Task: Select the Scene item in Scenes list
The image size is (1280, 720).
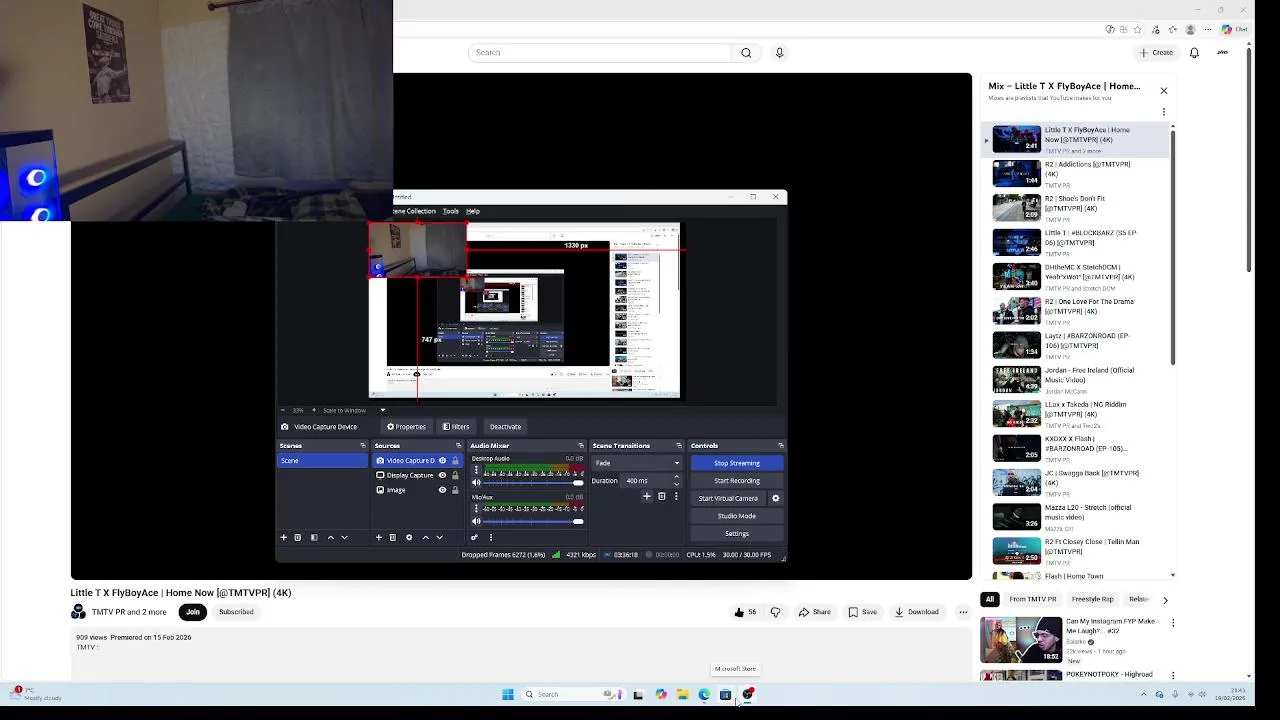Action: [x=322, y=461]
